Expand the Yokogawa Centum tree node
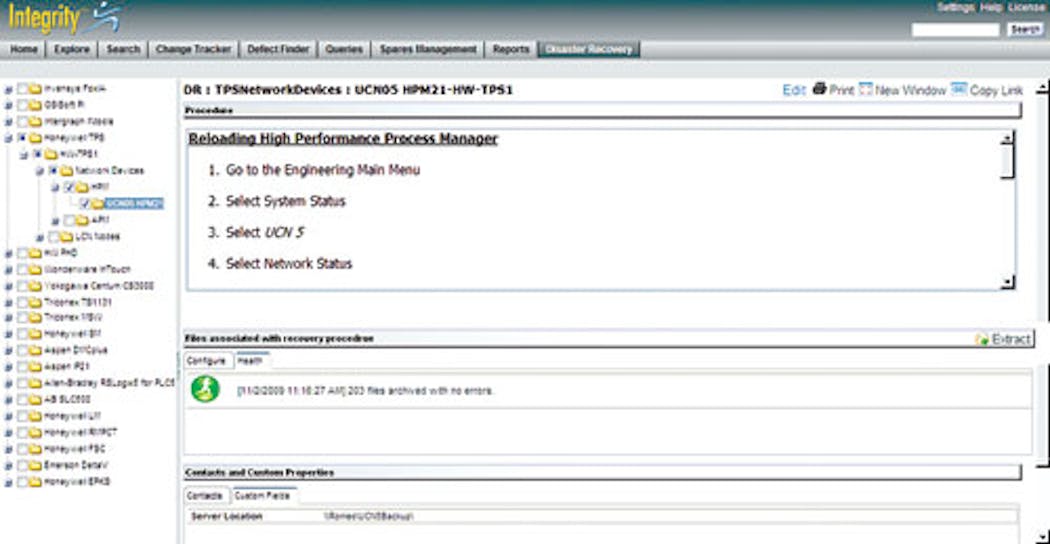The image size is (1050, 544). coord(9,287)
